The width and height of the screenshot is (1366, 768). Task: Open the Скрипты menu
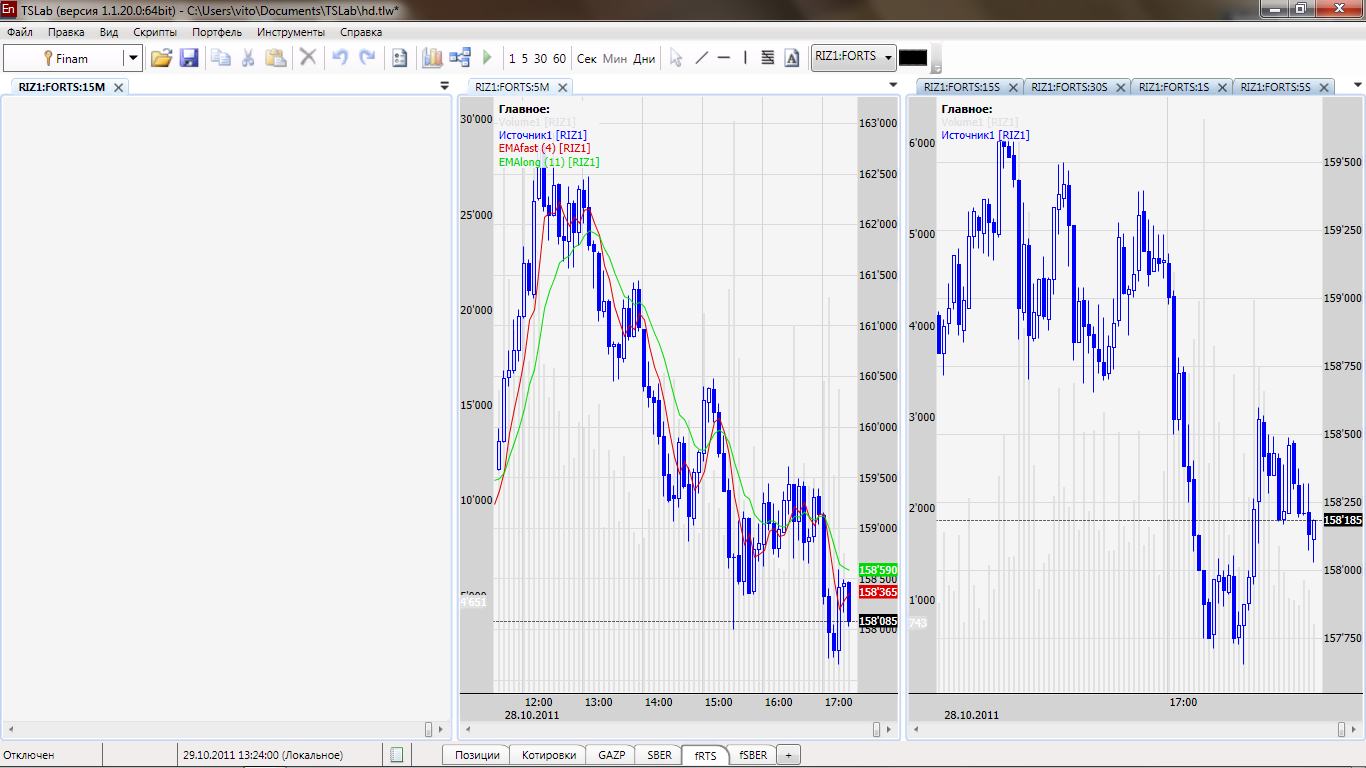point(155,32)
